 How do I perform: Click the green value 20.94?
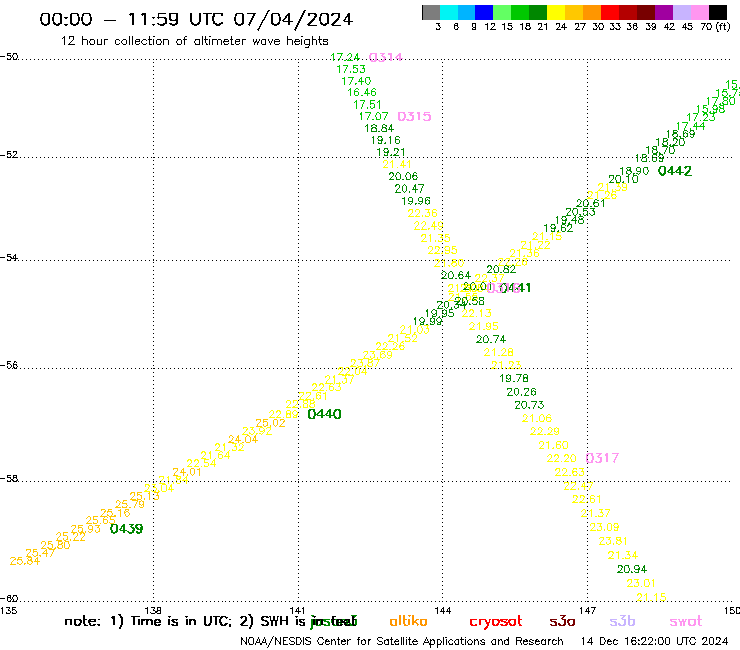632,569
